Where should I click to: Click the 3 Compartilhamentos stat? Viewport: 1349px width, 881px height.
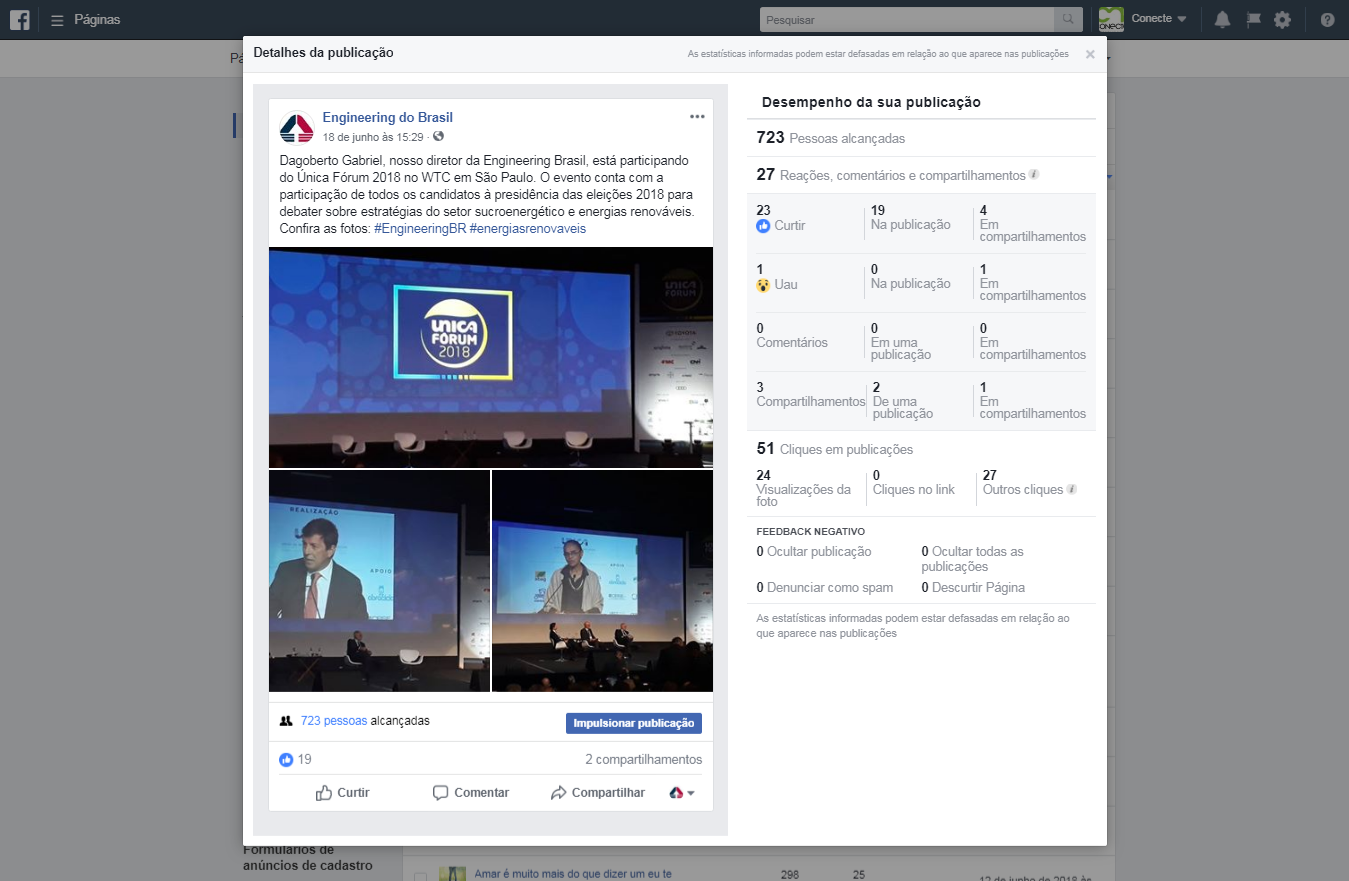point(811,394)
